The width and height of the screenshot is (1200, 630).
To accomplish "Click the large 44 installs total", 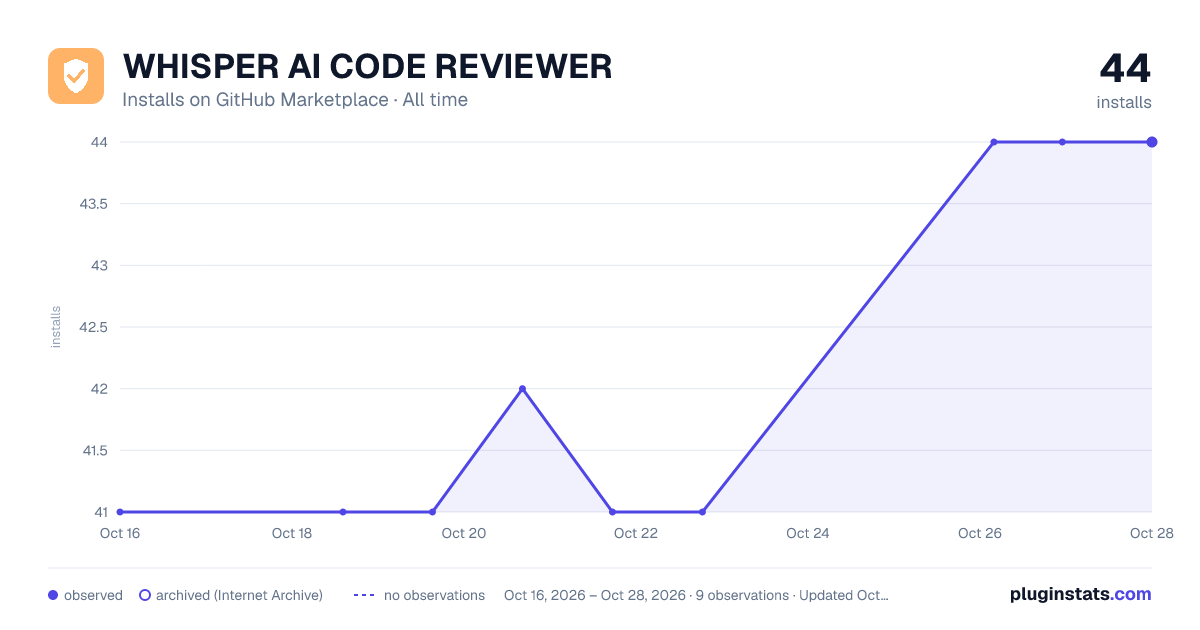I will point(1125,69).
